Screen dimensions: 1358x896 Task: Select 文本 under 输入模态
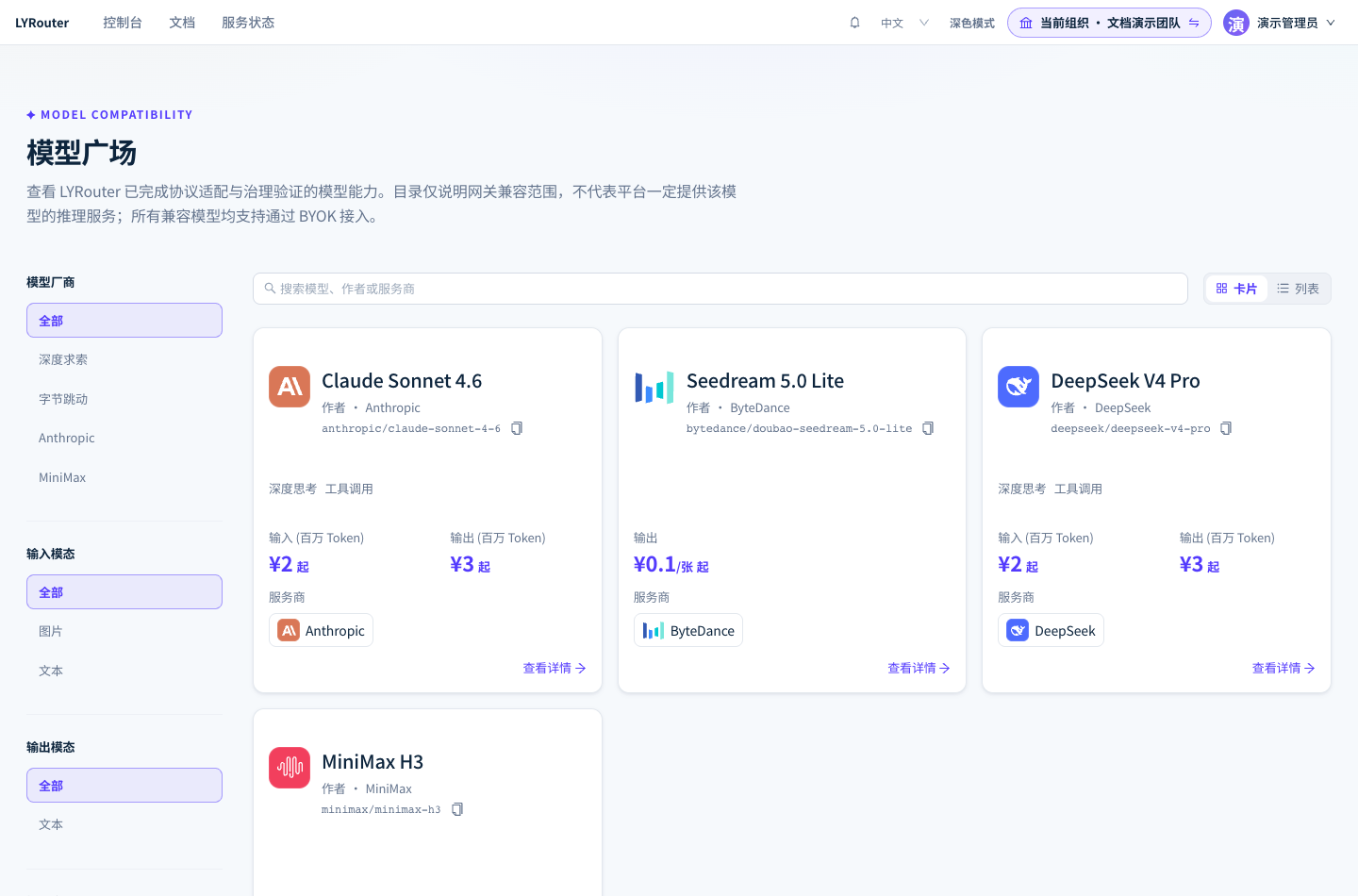click(124, 671)
